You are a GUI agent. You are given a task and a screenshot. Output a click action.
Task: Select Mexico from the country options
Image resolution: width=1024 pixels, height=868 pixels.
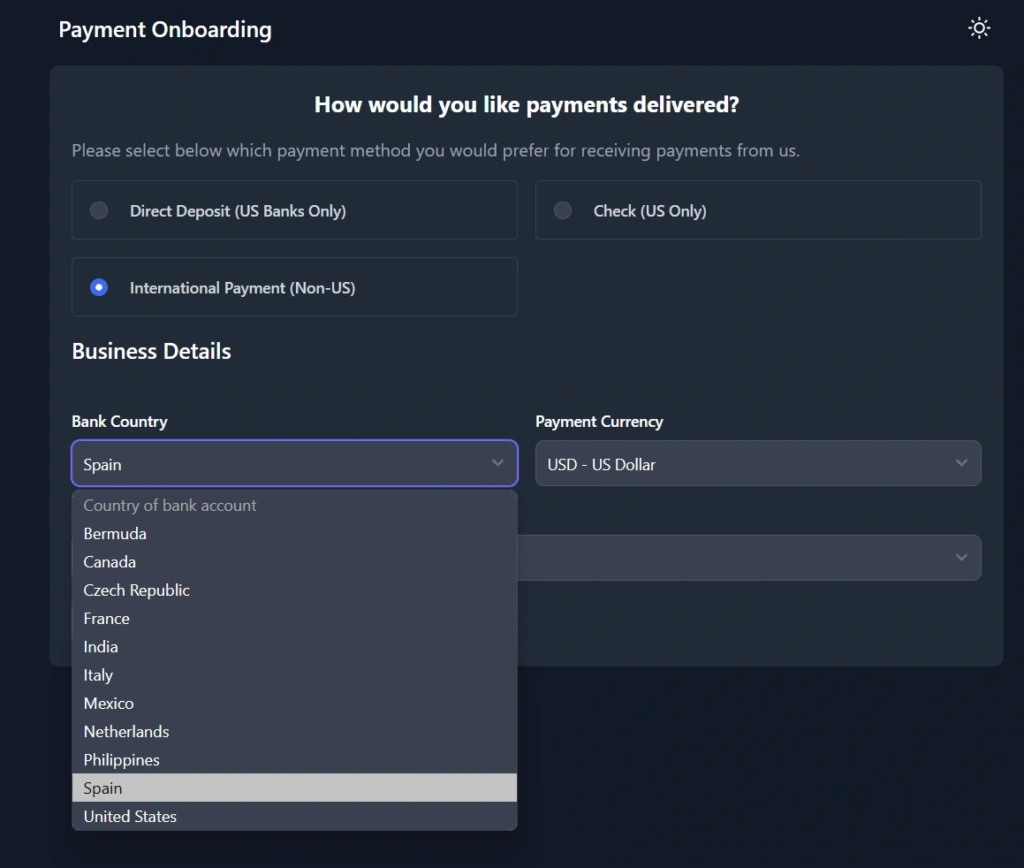(109, 704)
